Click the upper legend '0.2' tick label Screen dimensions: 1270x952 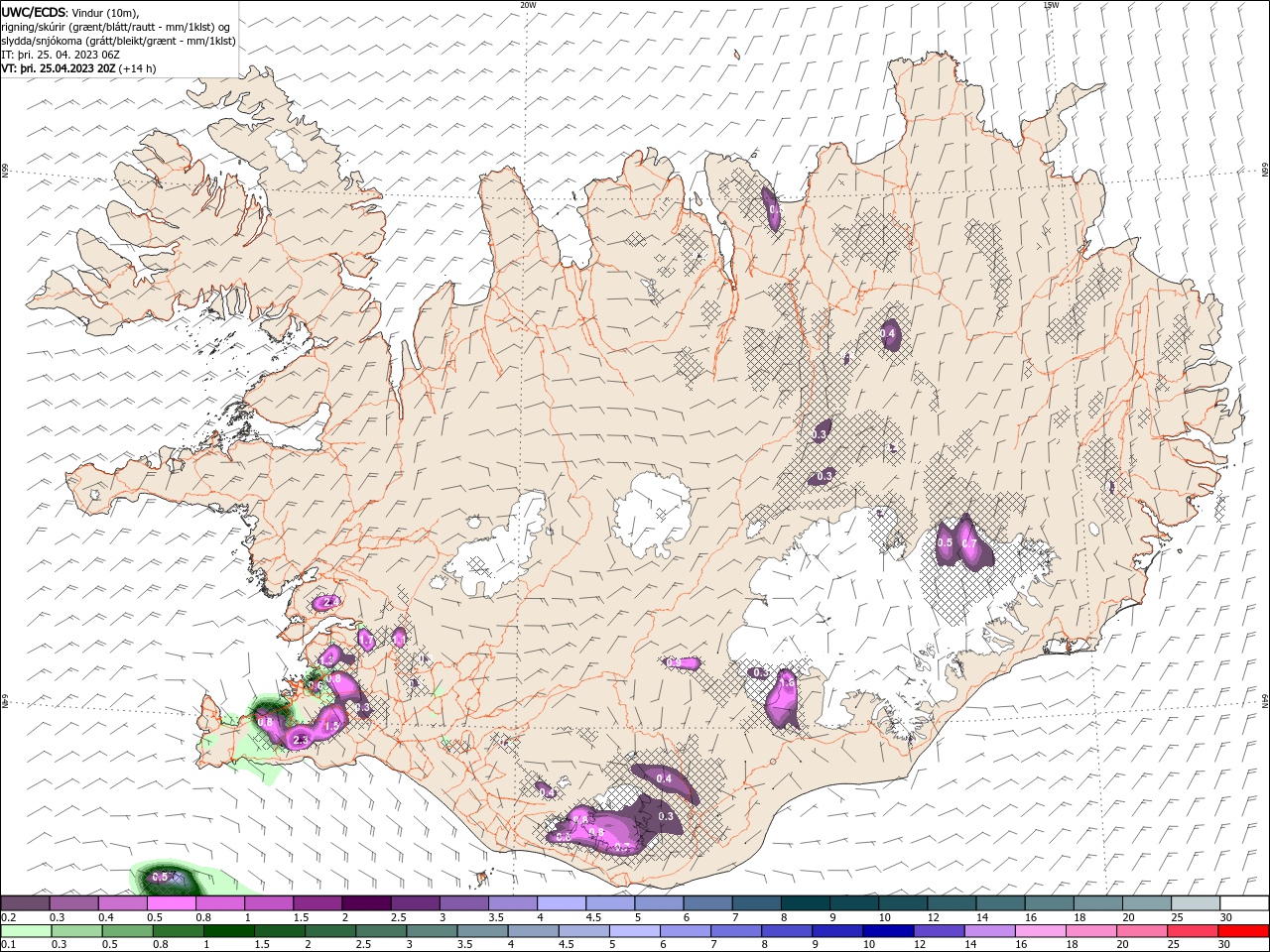(8, 917)
